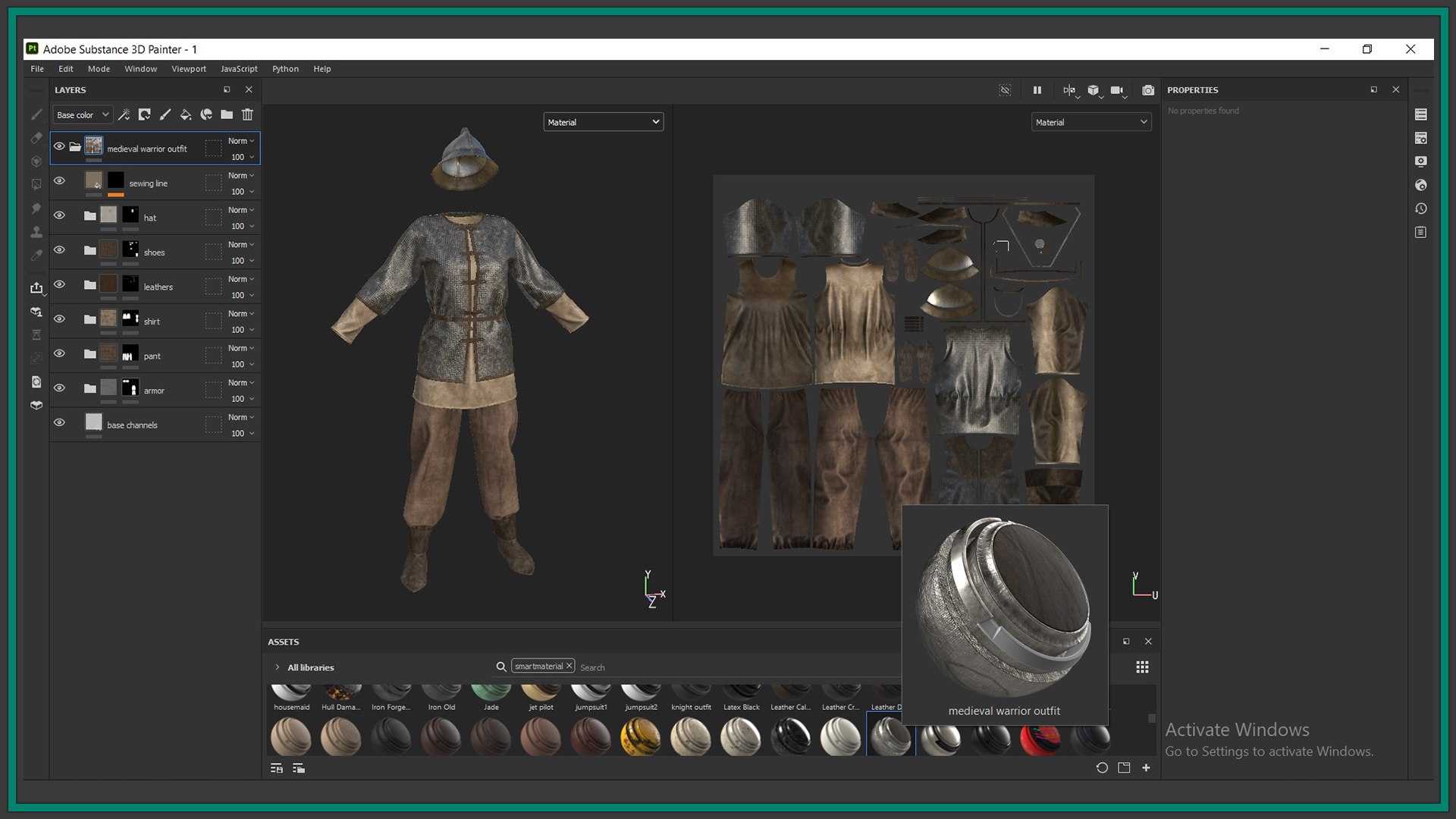Open the export textures icon in left toolbar
This screenshot has height=819, width=1456.
[x=36, y=287]
